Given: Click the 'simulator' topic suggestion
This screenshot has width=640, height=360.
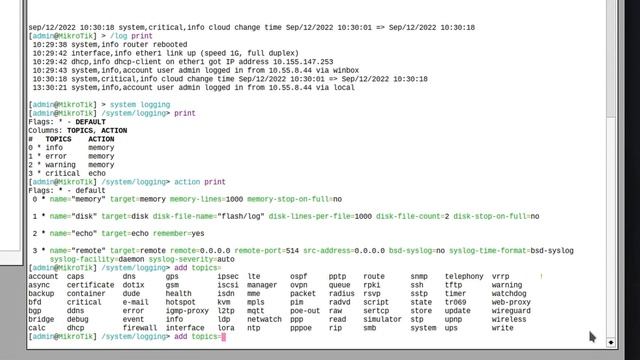Looking at the screenshot, I should tap(382, 319).
